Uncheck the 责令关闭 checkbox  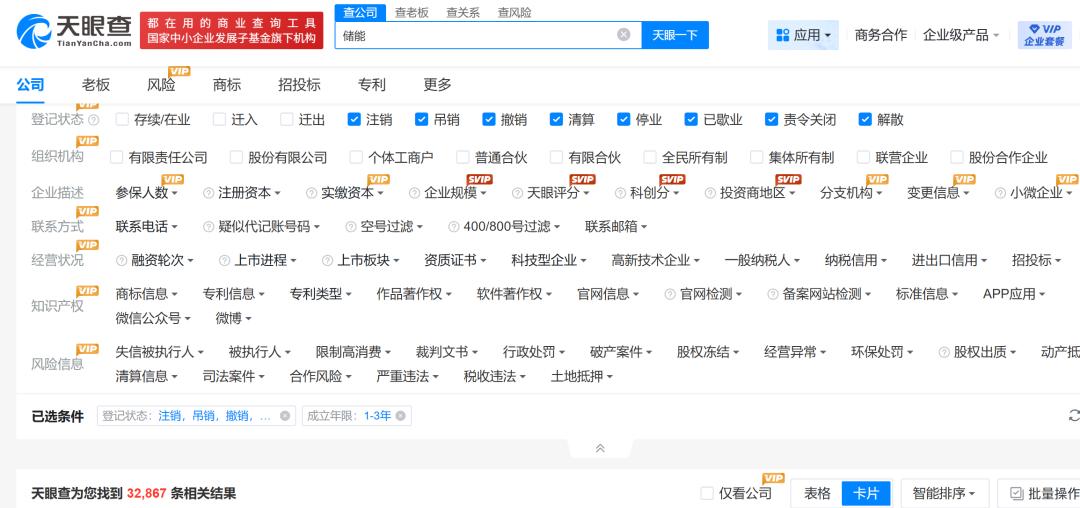[x=771, y=120]
